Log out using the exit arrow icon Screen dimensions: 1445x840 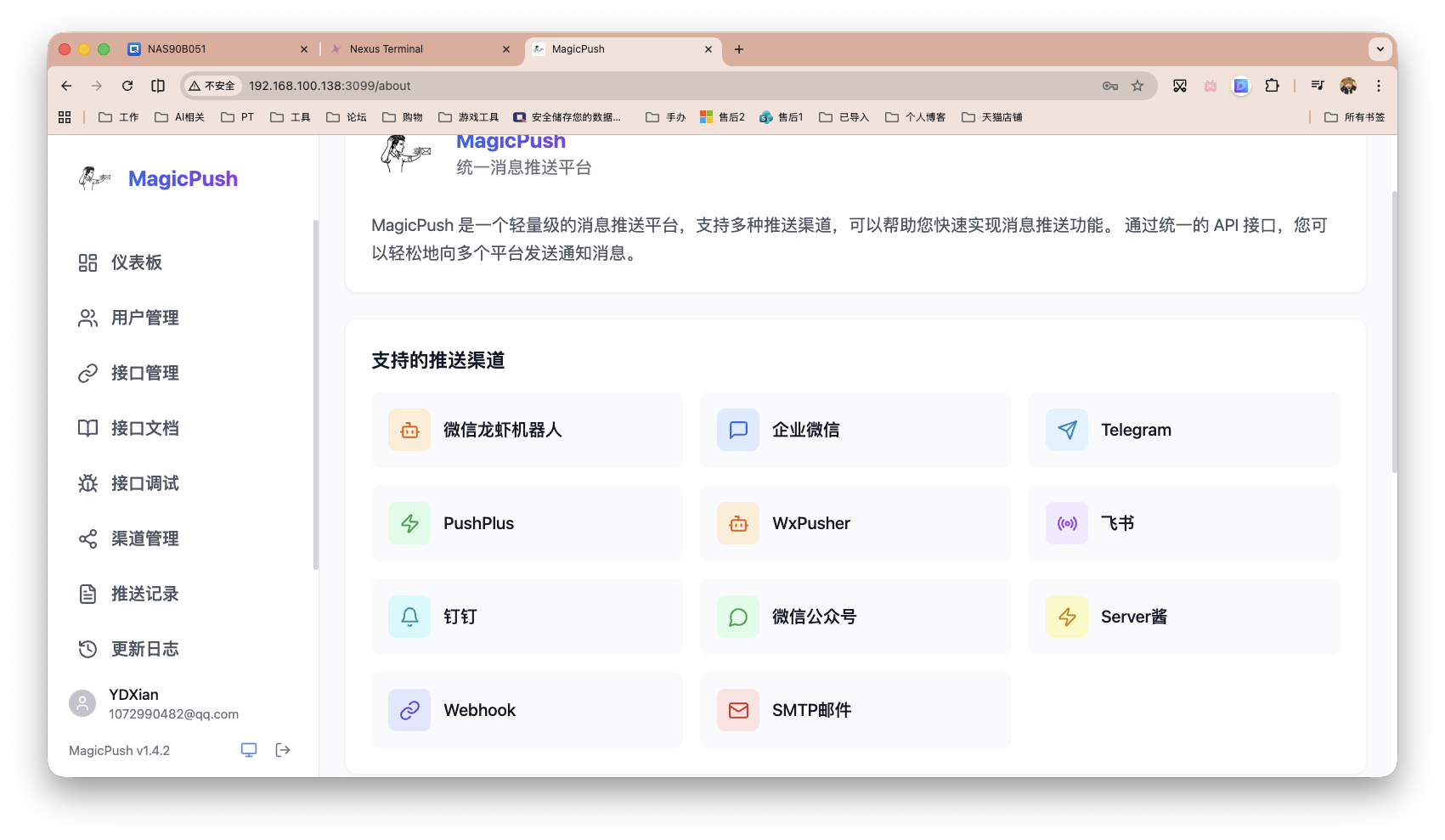tap(283, 750)
